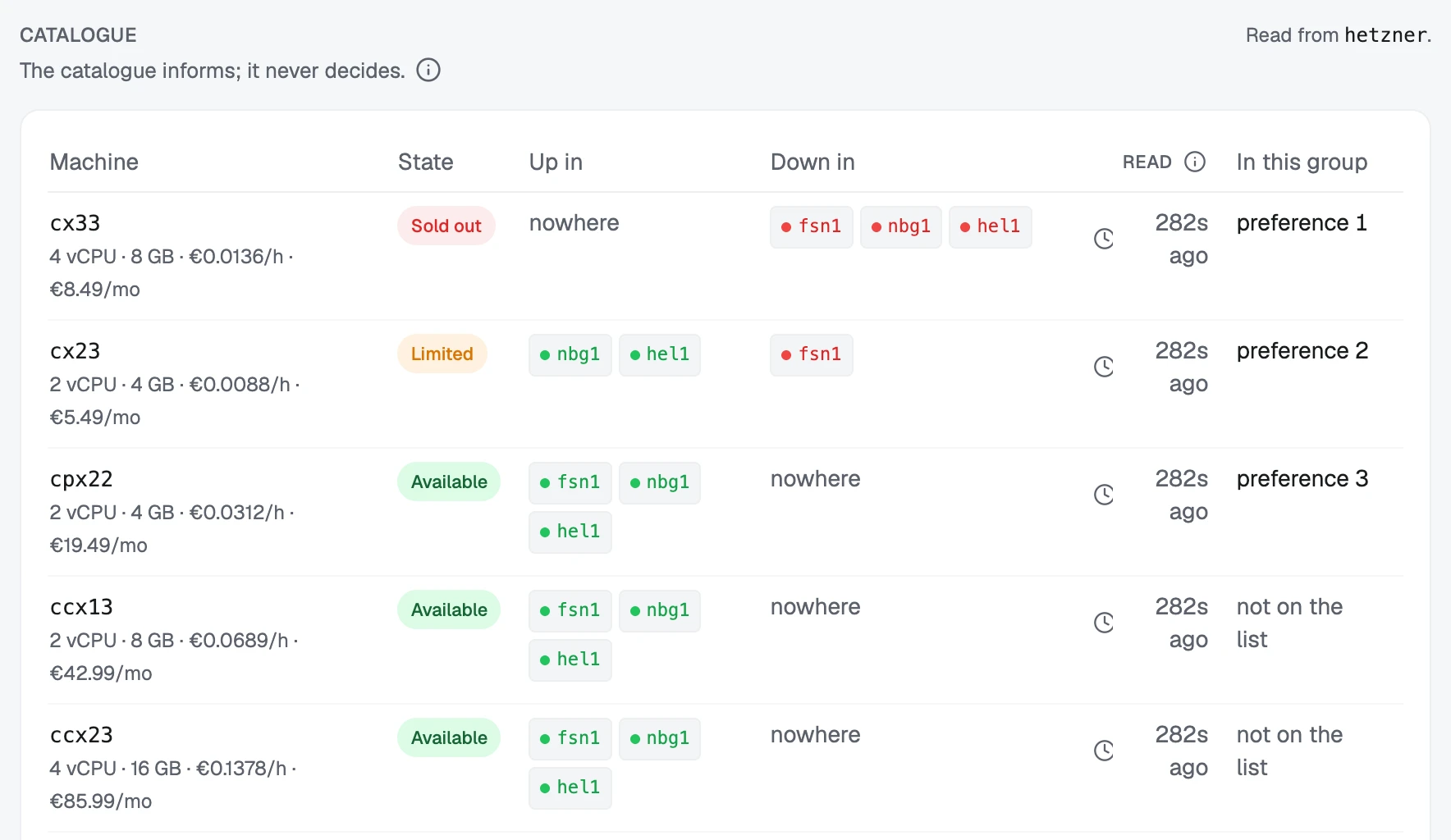Click the 'In this group' column header
The image size is (1451, 840).
tap(1302, 162)
